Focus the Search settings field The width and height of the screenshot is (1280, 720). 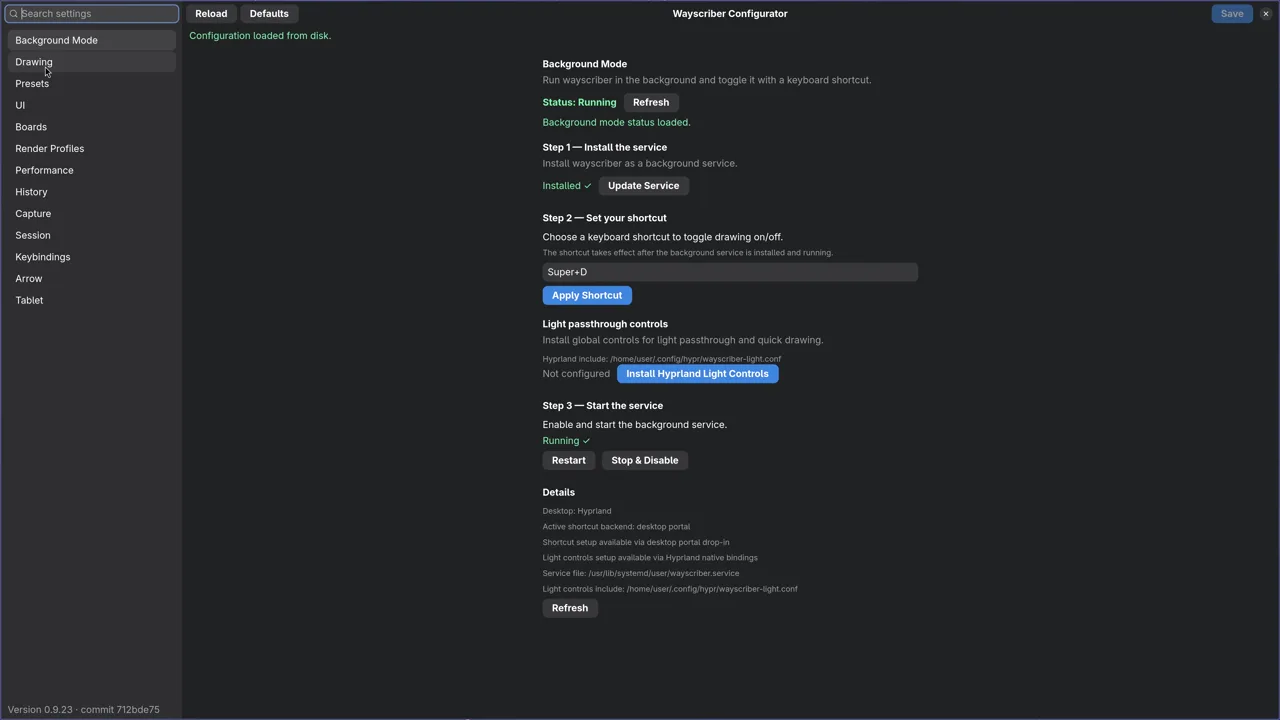[92, 14]
